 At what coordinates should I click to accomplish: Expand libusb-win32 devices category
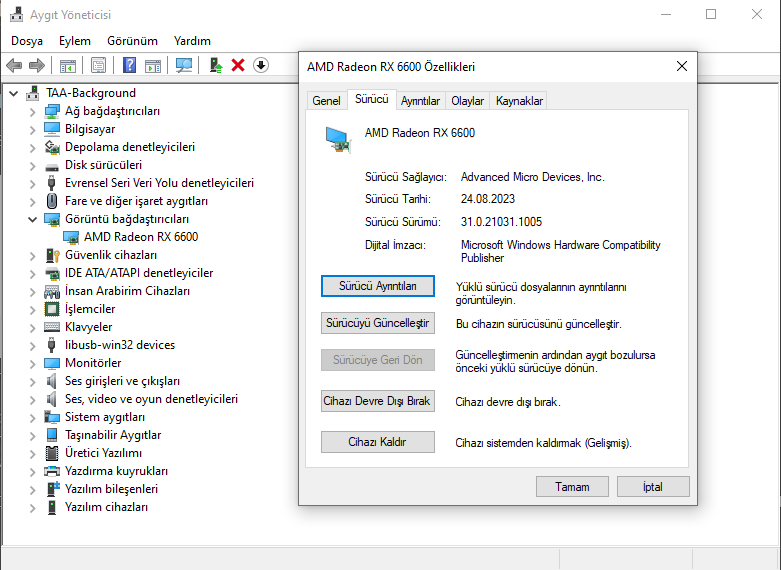32,345
